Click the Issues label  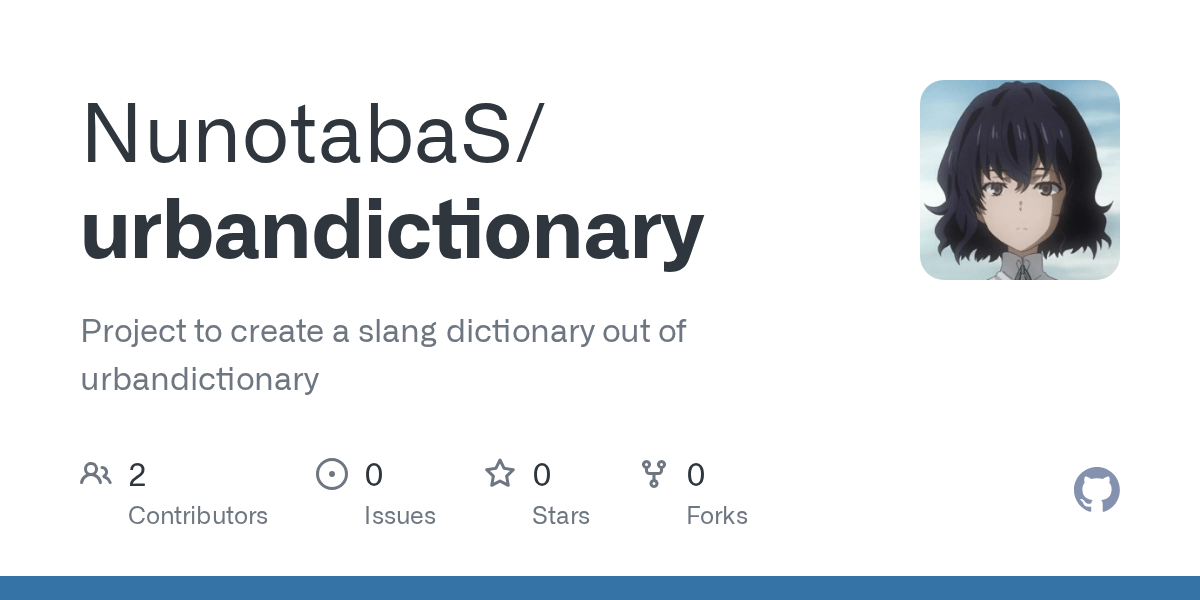[400, 516]
